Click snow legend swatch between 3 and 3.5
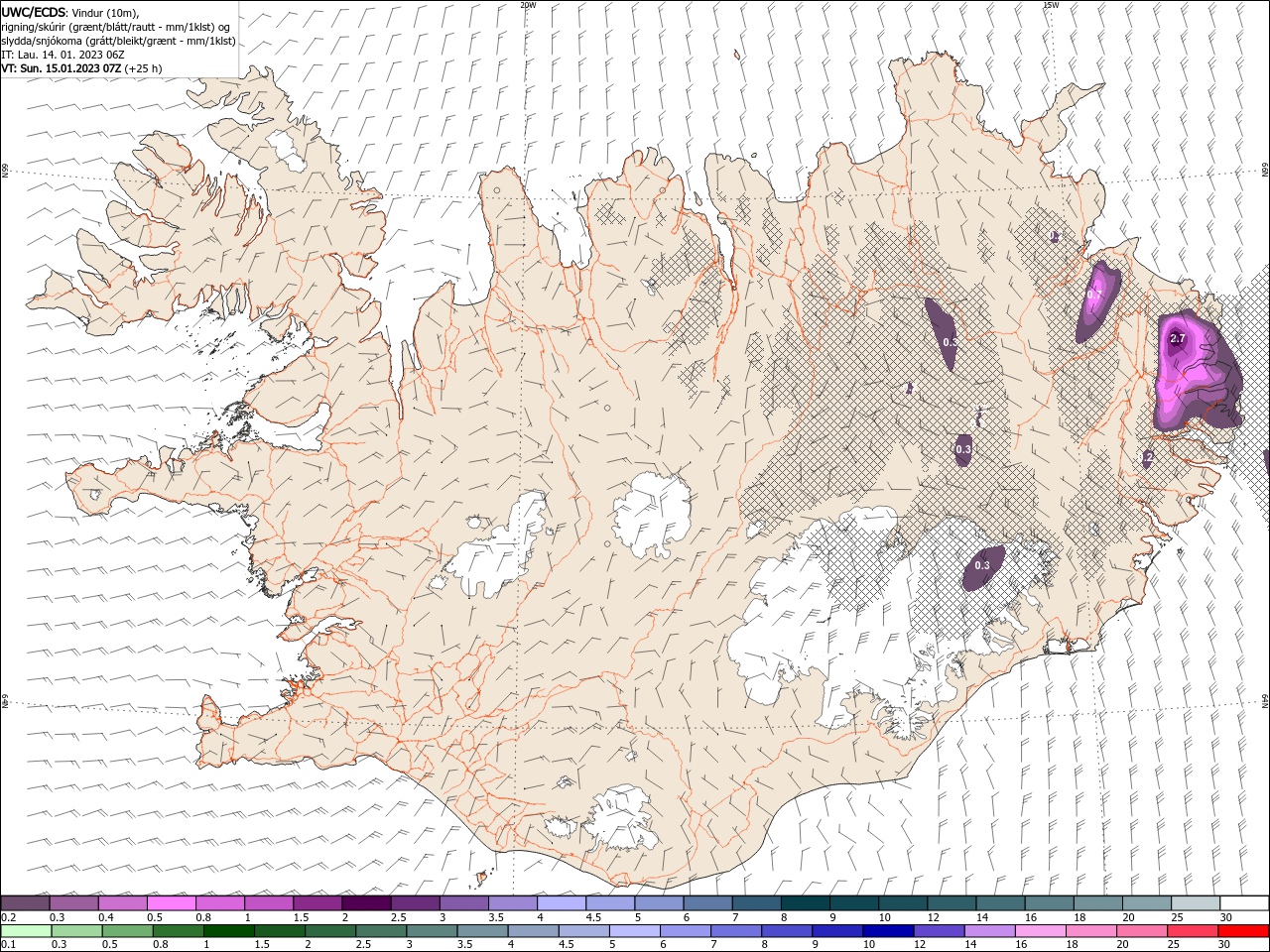The width and height of the screenshot is (1270, 952). (x=463, y=903)
